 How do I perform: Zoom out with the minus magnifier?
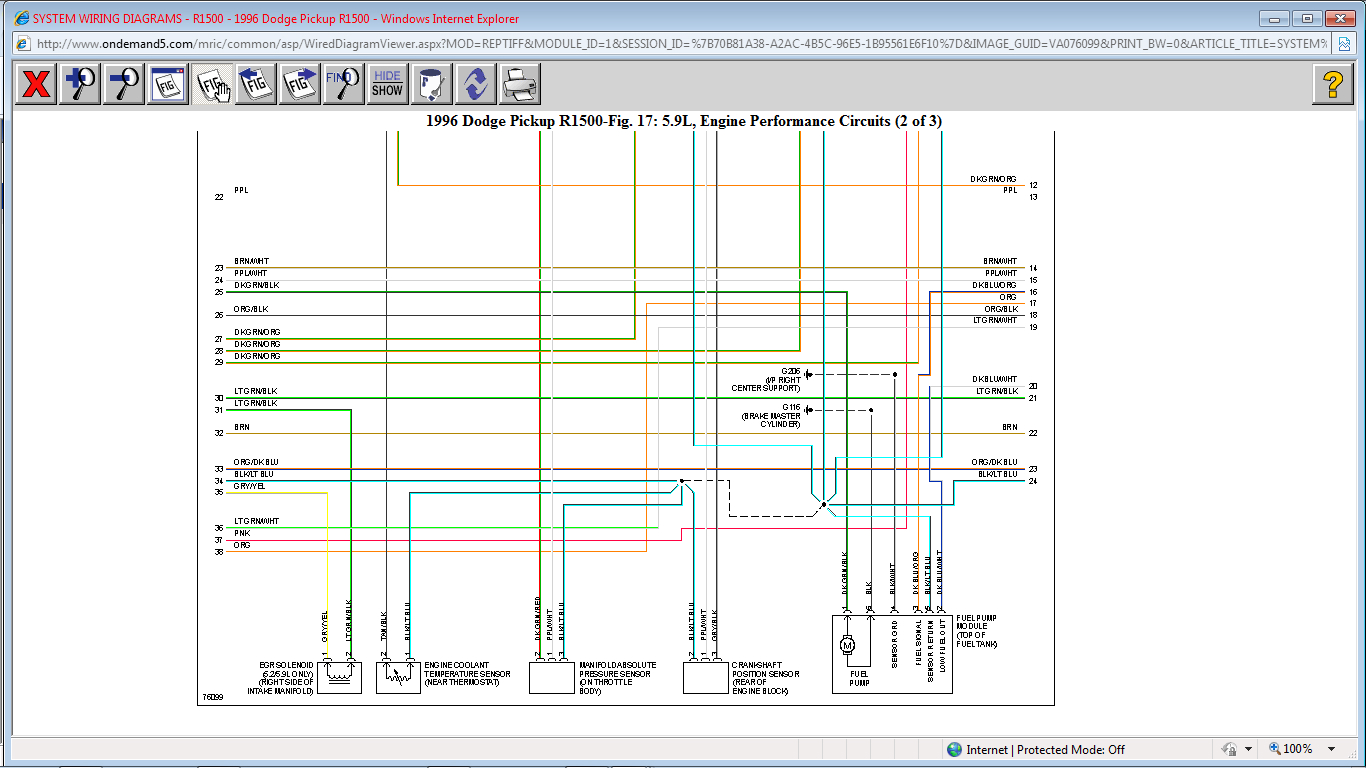[124, 84]
